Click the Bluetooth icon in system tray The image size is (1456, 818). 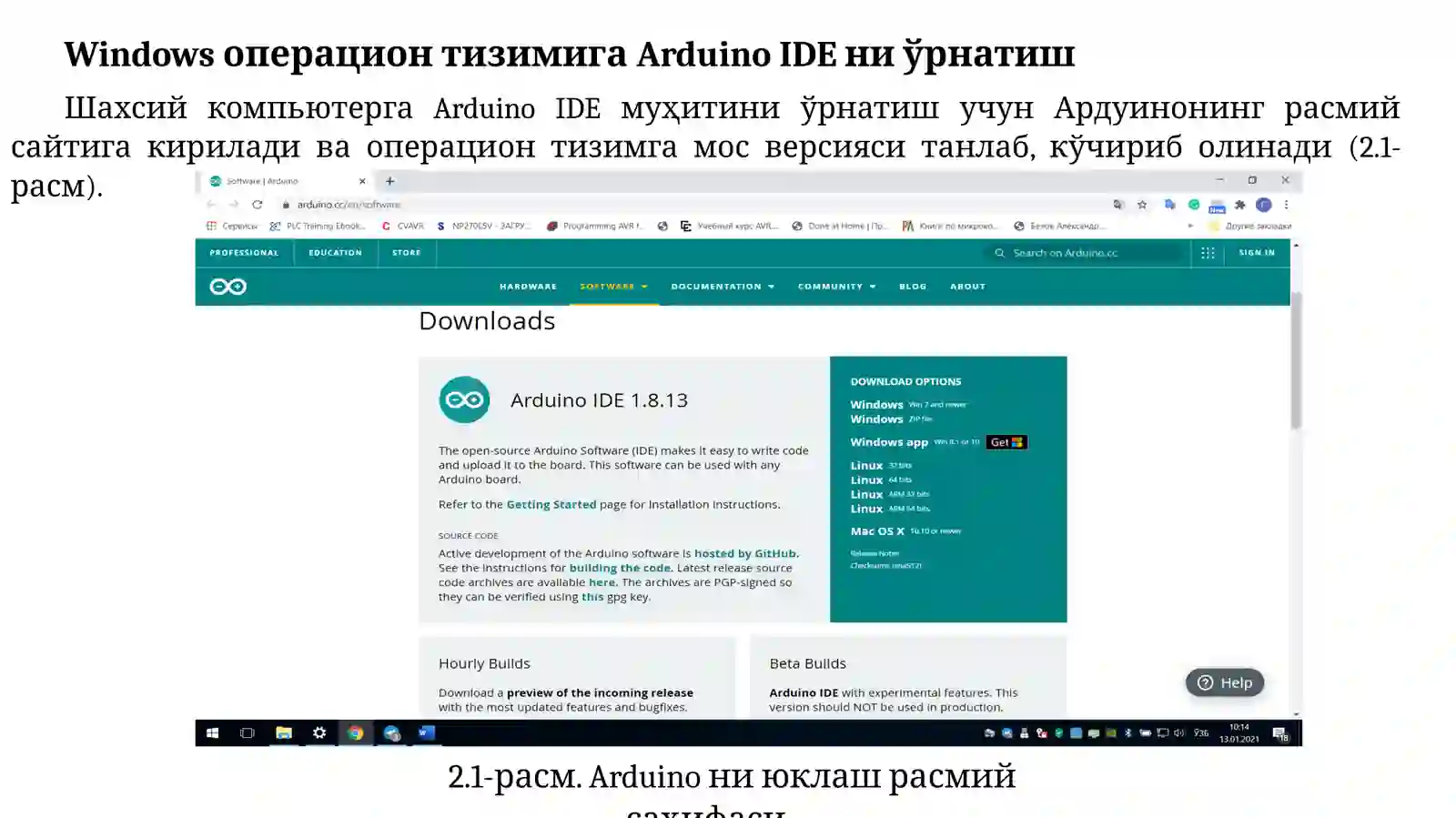coord(1128,732)
